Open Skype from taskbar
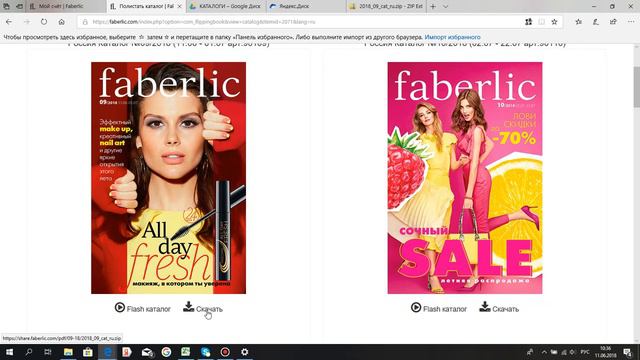This screenshot has width=640, height=360. (205, 352)
